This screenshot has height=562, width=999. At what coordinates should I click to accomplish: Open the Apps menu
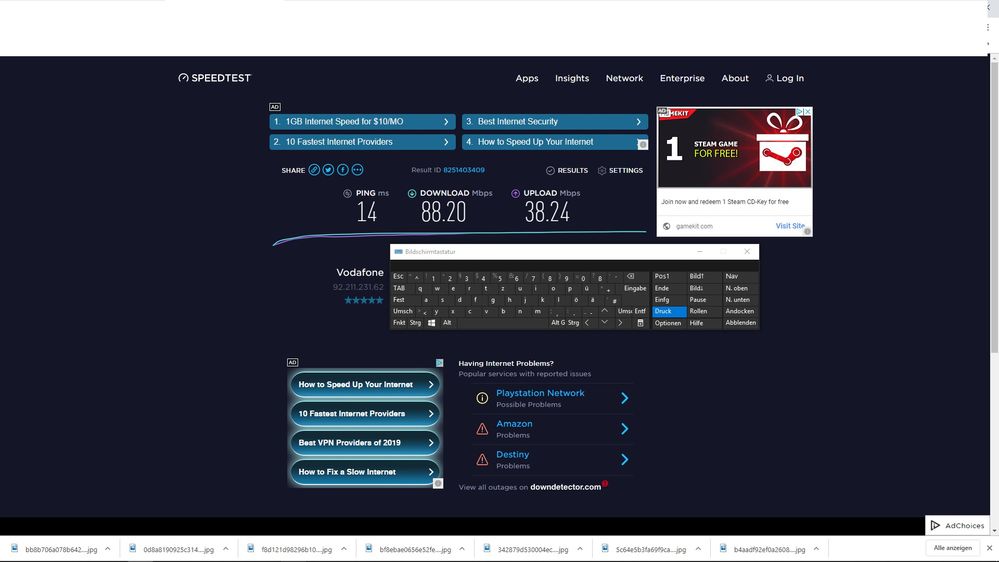click(527, 78)
